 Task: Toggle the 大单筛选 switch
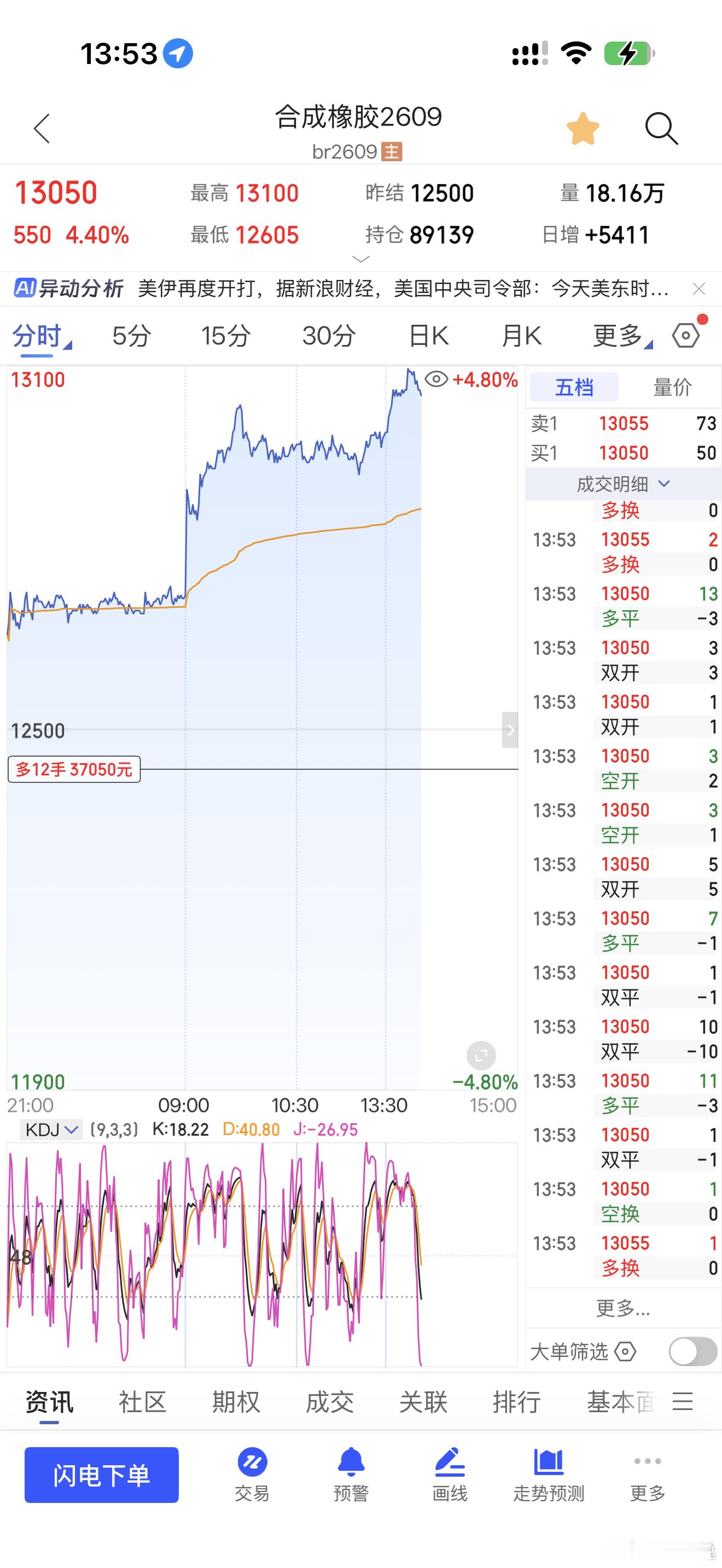point(693,1352)
